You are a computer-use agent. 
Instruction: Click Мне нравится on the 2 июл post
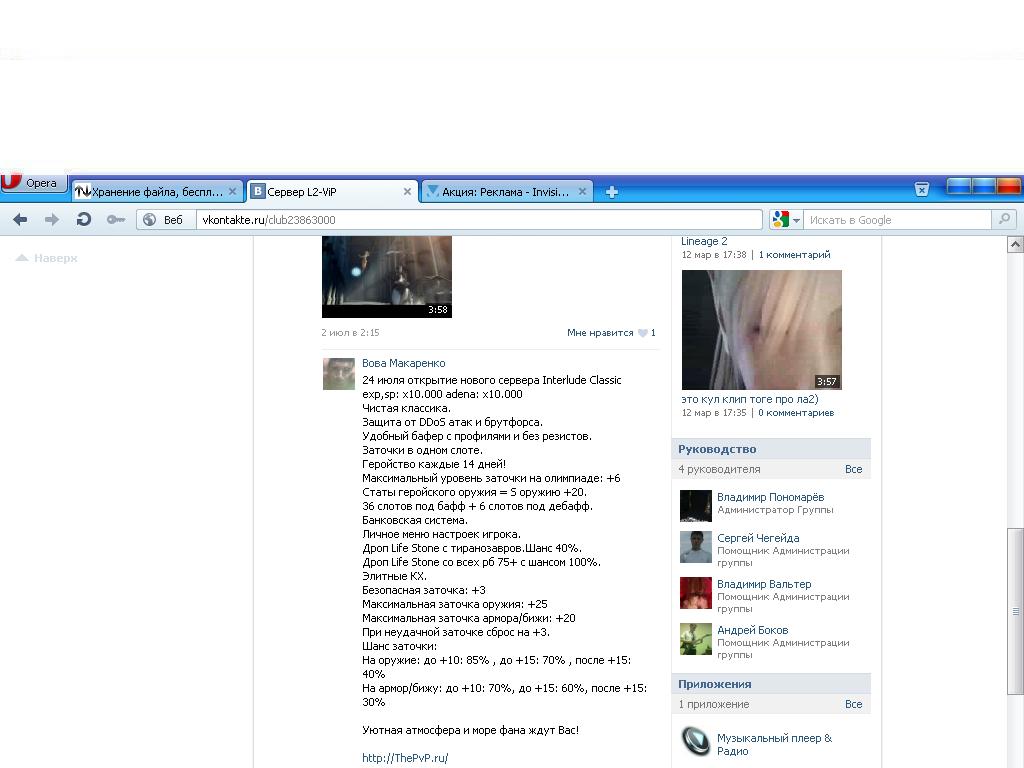(600, 332)
